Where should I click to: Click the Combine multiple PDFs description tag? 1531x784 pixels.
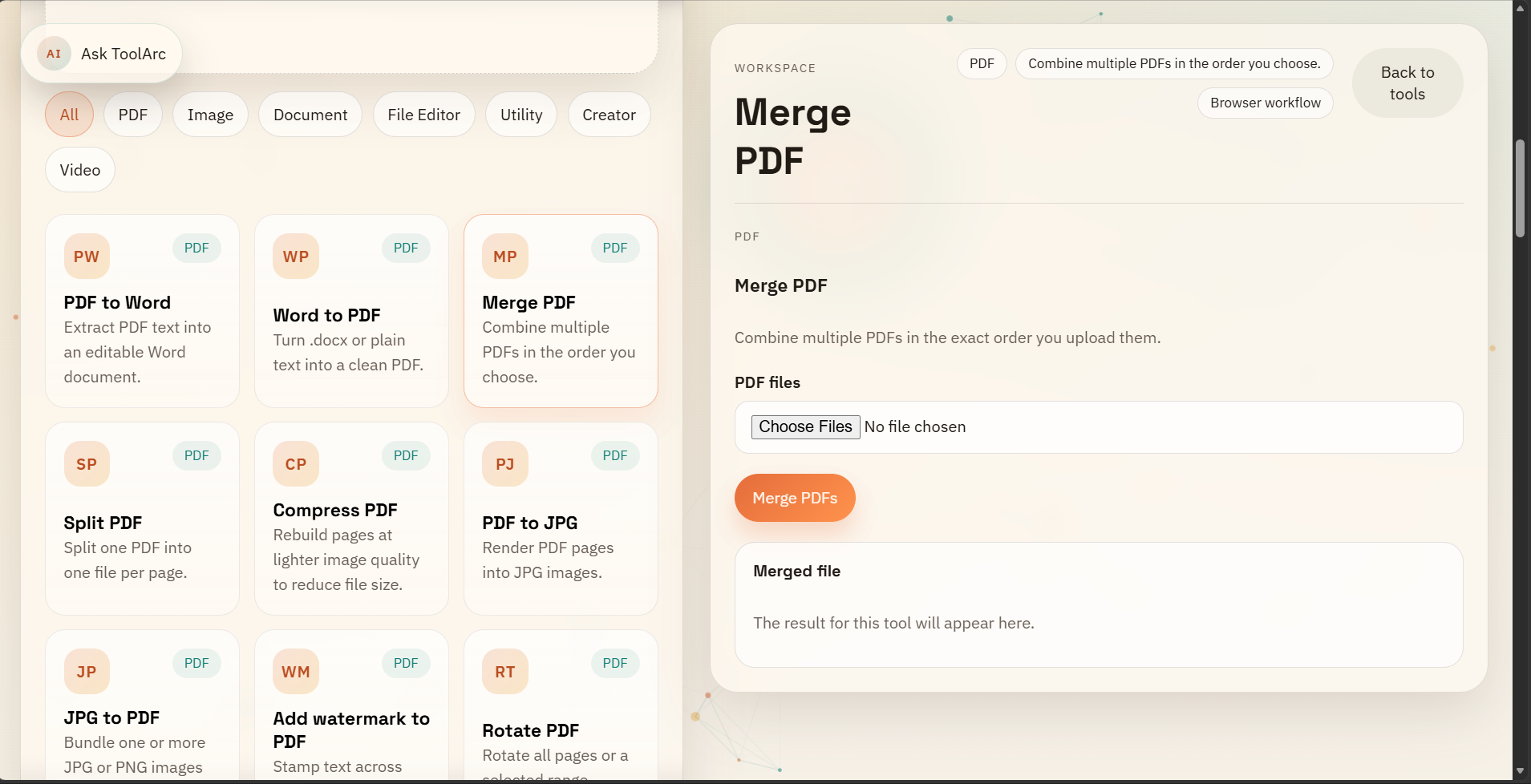1174,63
